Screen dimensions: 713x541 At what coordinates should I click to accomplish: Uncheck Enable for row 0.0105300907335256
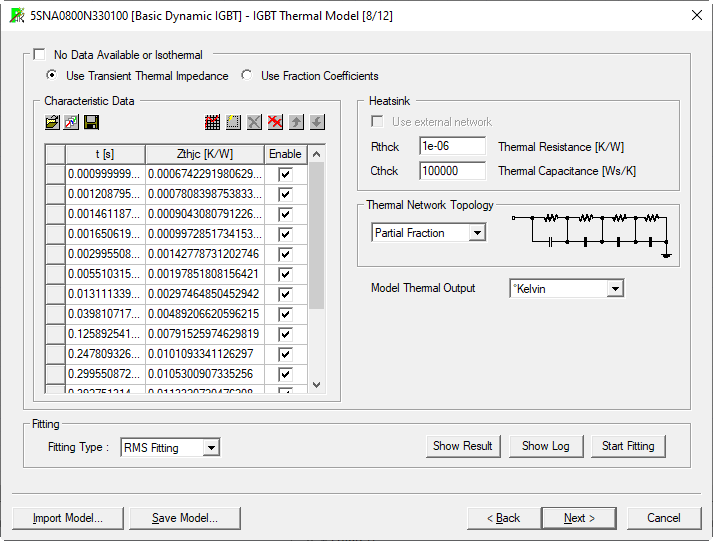285,374
